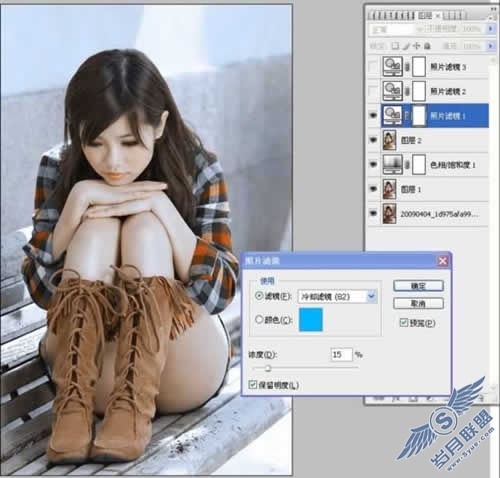Viewport: 500px width, 478px height.
Task: Click the 浓度 density slider handle
Action: (268, 368)
